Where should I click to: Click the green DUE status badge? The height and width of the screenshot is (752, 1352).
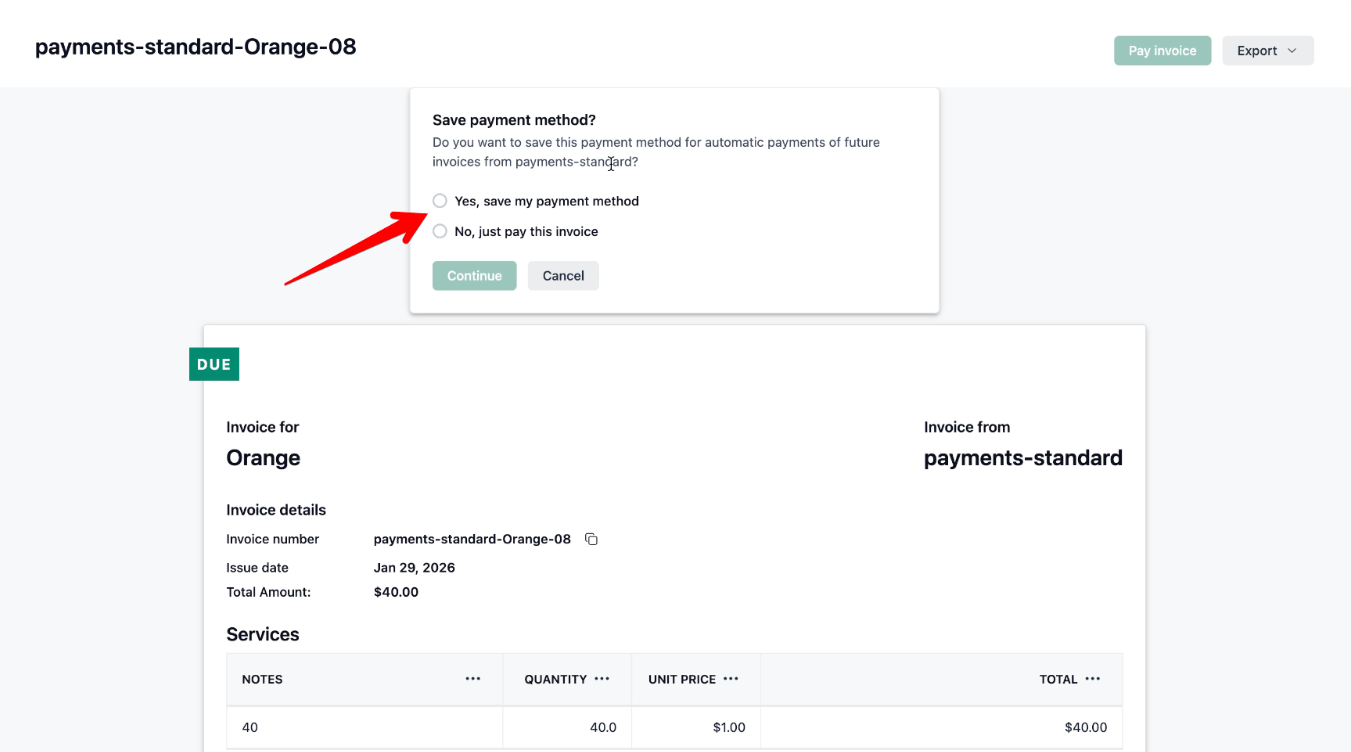tap(214, 364)
